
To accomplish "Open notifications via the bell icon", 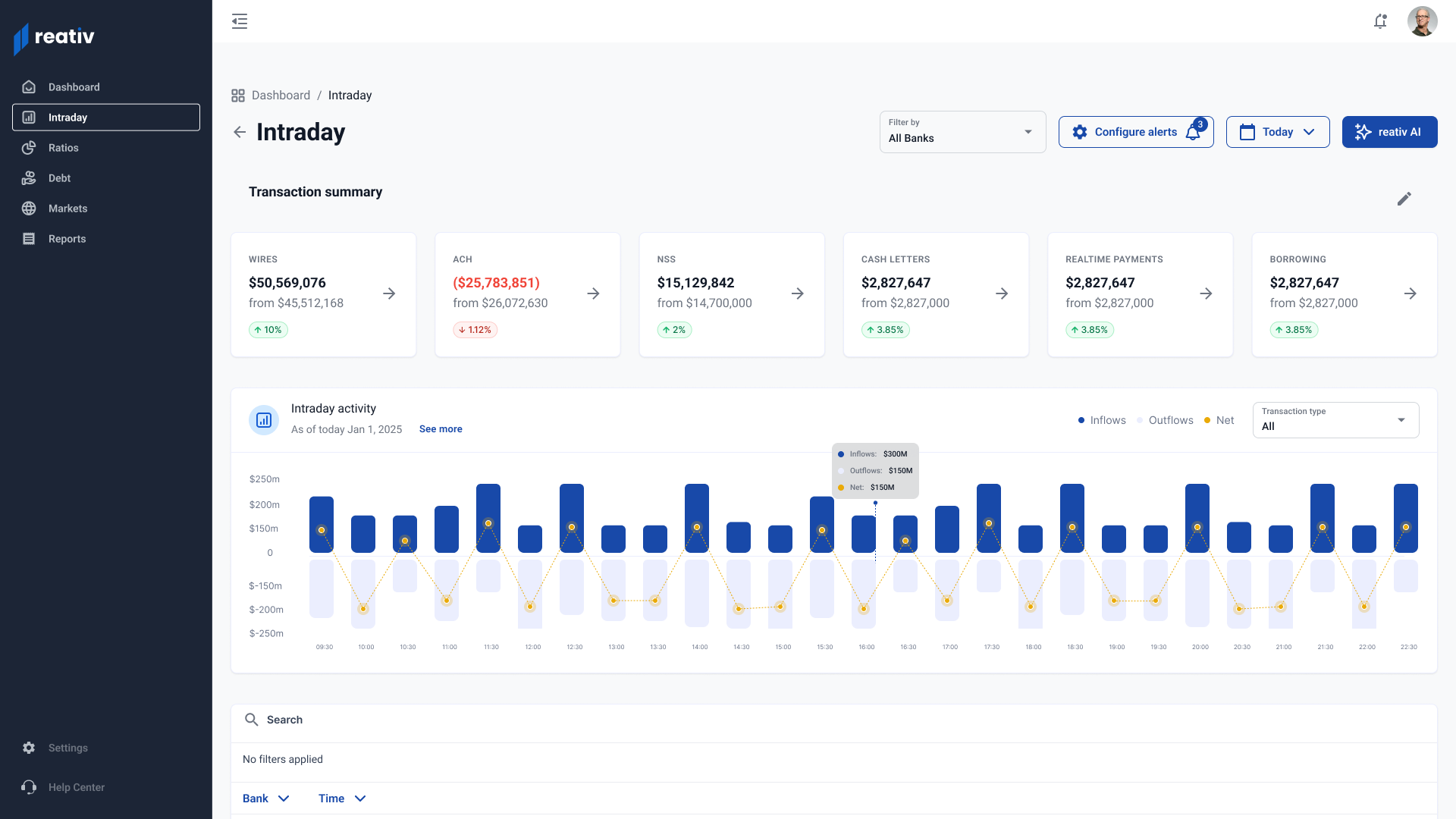I will coord(1380,21).
